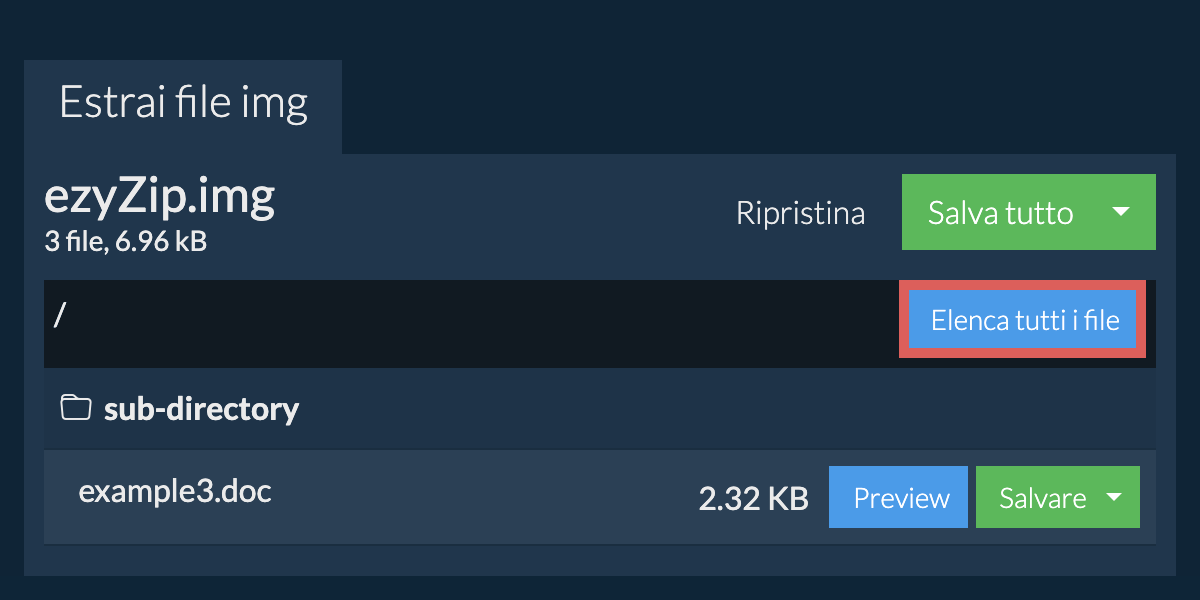Image resolution: width=1200 pixels, height=600 pixels.
Task: Click the 3 file, 6.96 kB summary text
Action: click(125, 241)
